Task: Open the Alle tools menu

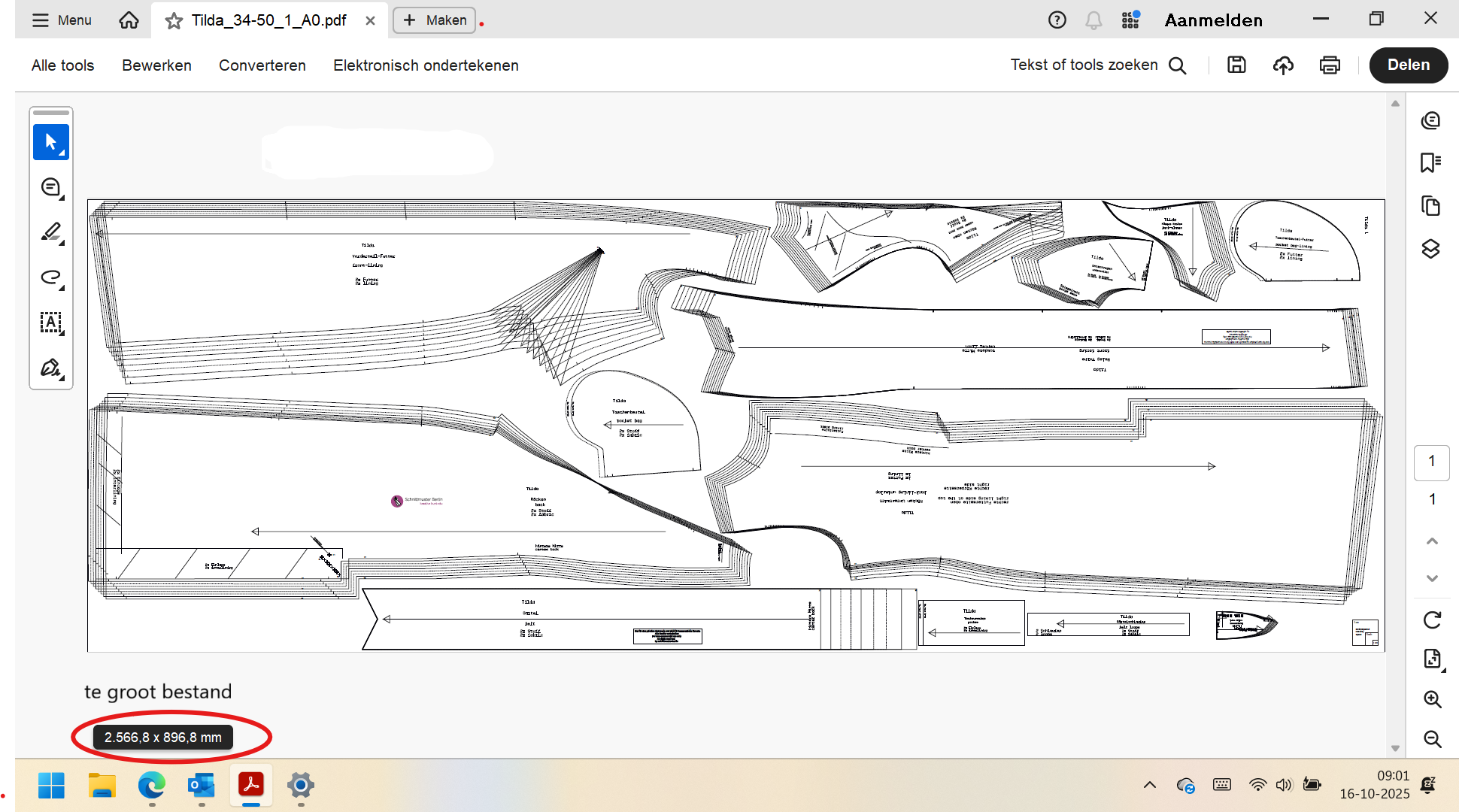Action: pos(62,65)
